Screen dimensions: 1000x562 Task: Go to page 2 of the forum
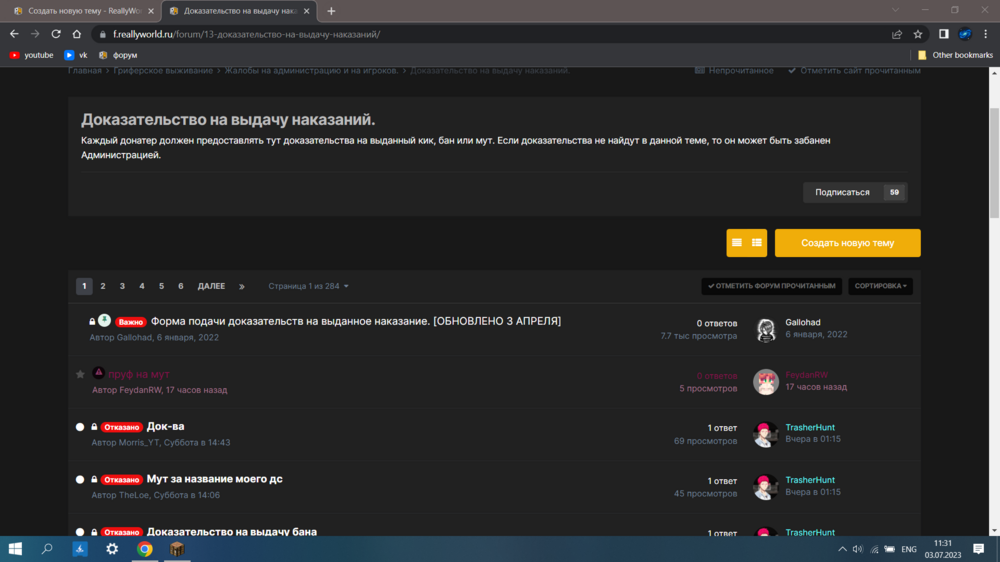(103, 286)
